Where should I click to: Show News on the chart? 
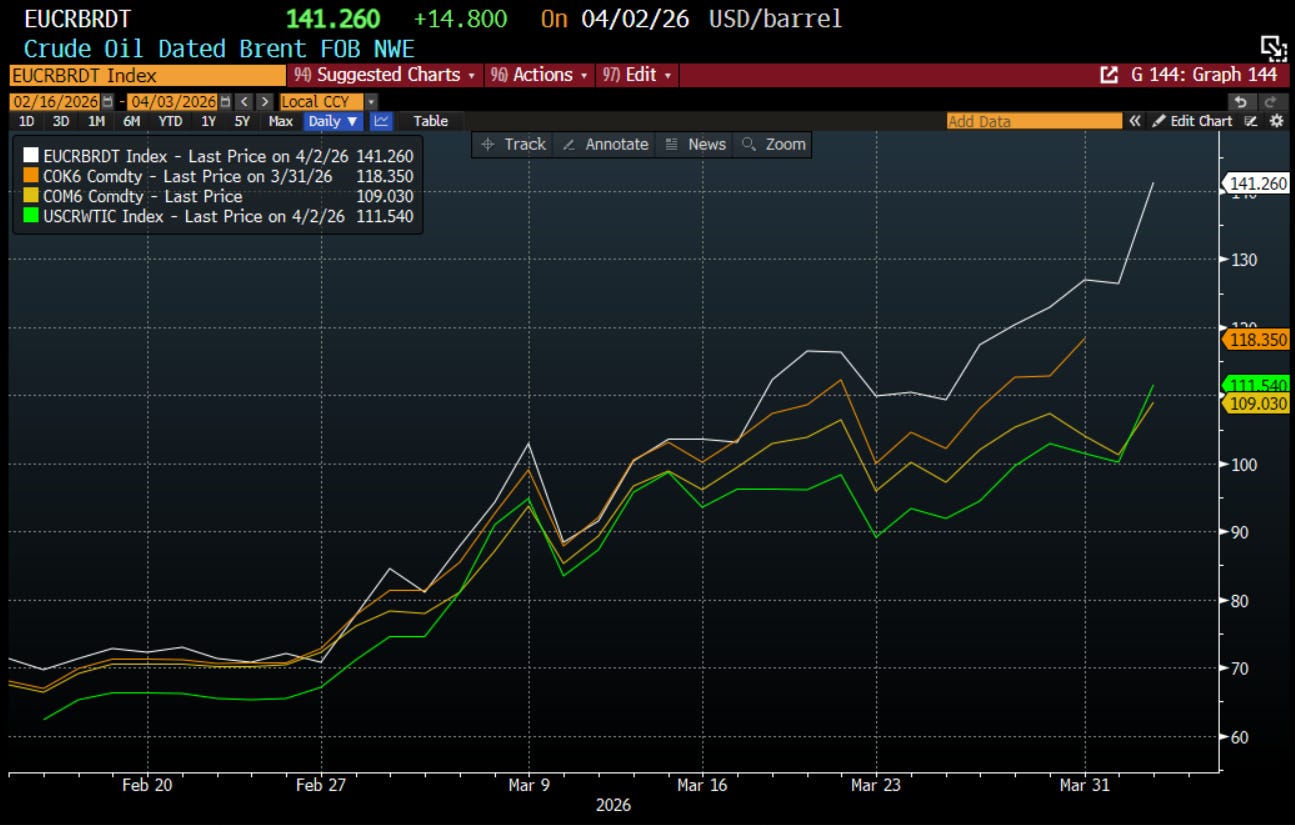pyautogui.click(x=695, y=144)
